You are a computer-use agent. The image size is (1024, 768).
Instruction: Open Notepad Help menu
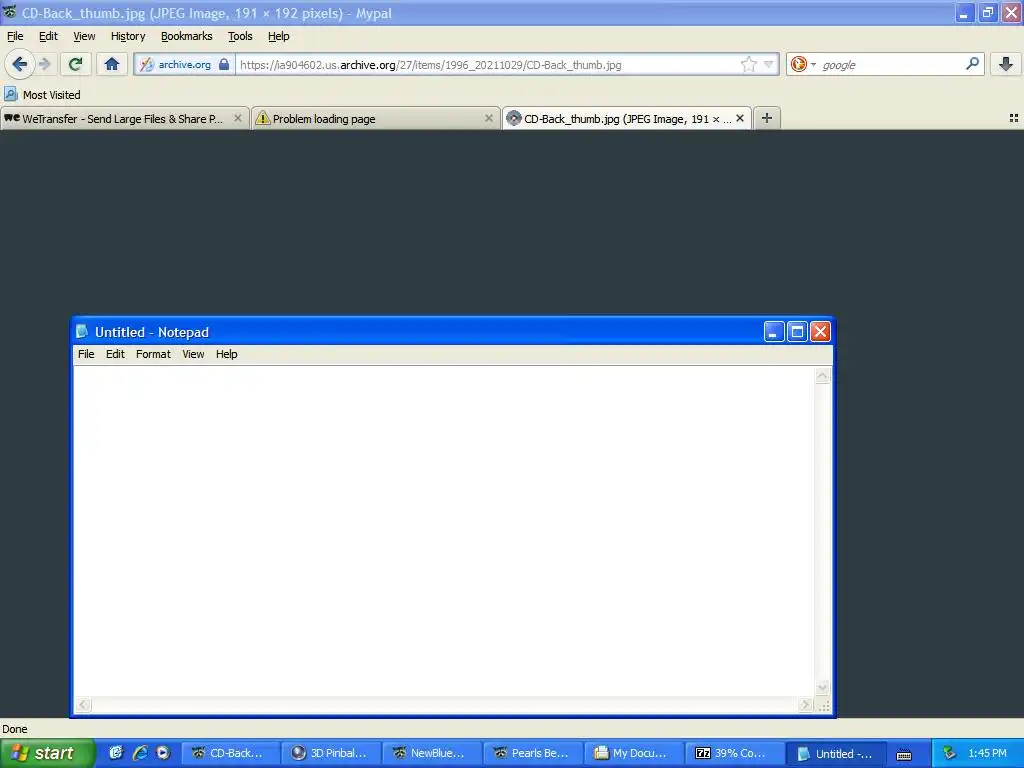pos(227,354)
